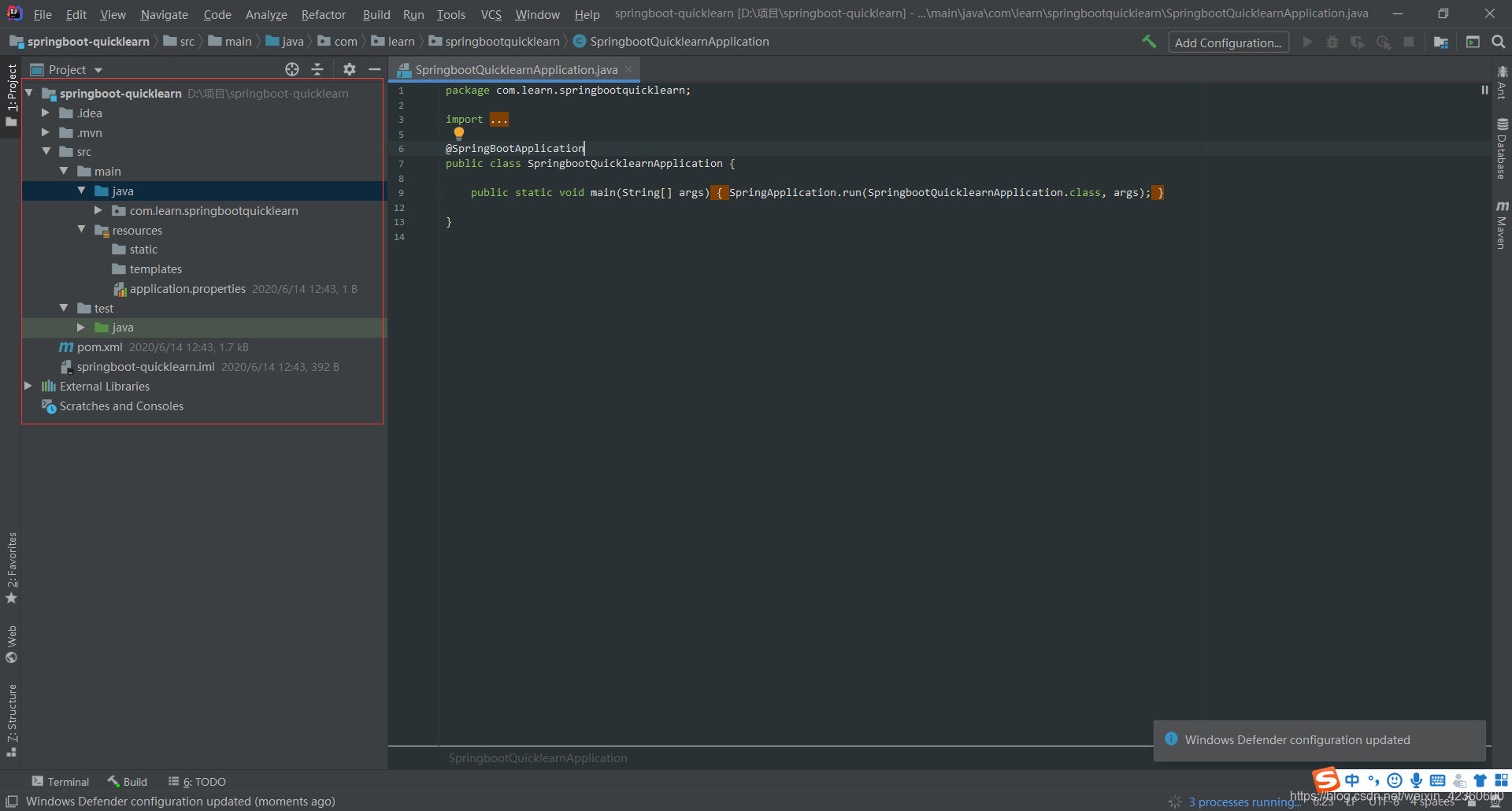Toggle the Chinese punctuation mode icon
The height and width of the screenshot is (811, 1512).
(x=1373, y=780)
